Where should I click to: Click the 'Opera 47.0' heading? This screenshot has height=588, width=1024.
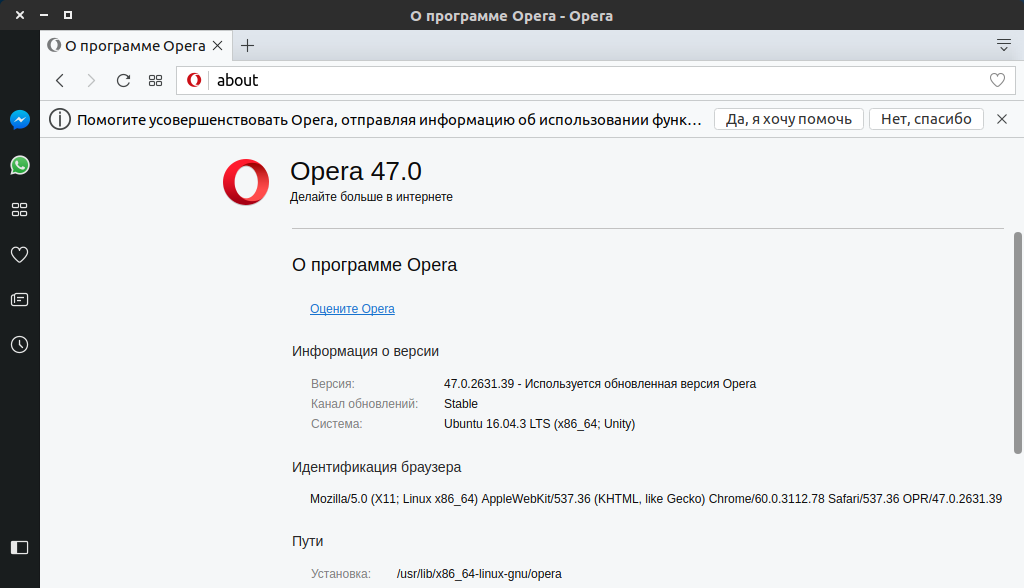[x=356, y=171]
